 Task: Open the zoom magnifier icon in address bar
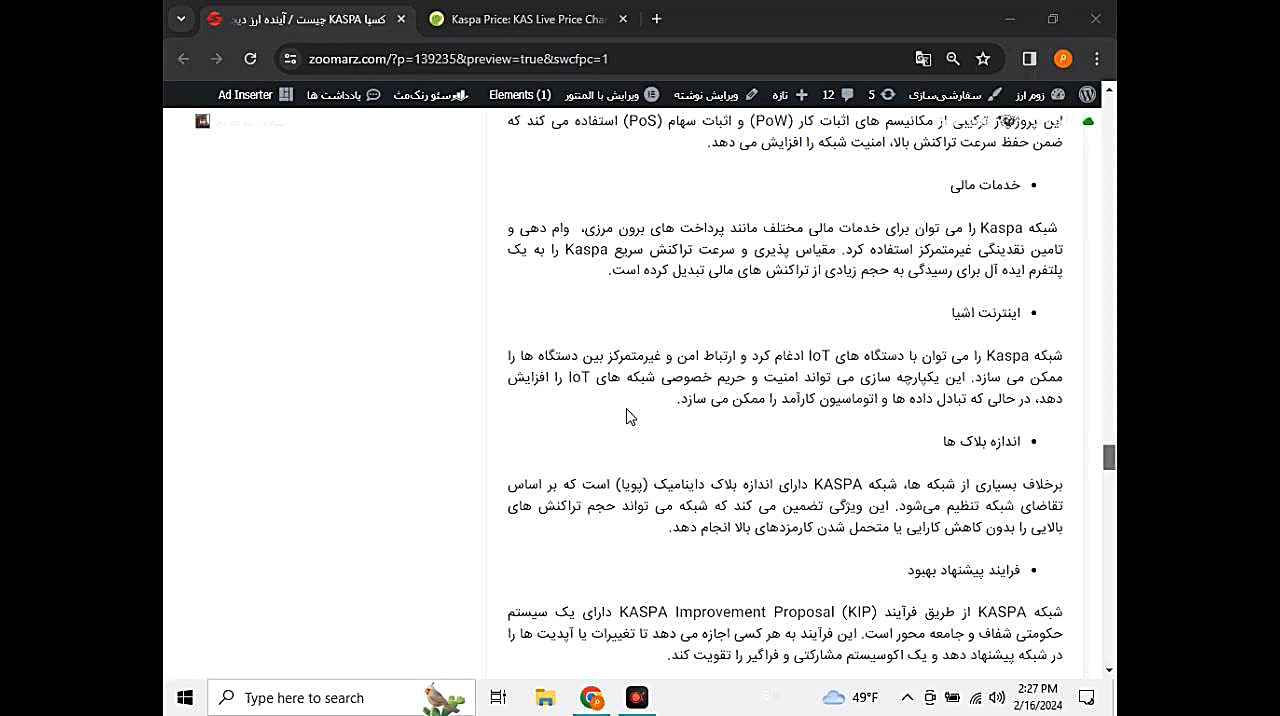coord(953,59)
